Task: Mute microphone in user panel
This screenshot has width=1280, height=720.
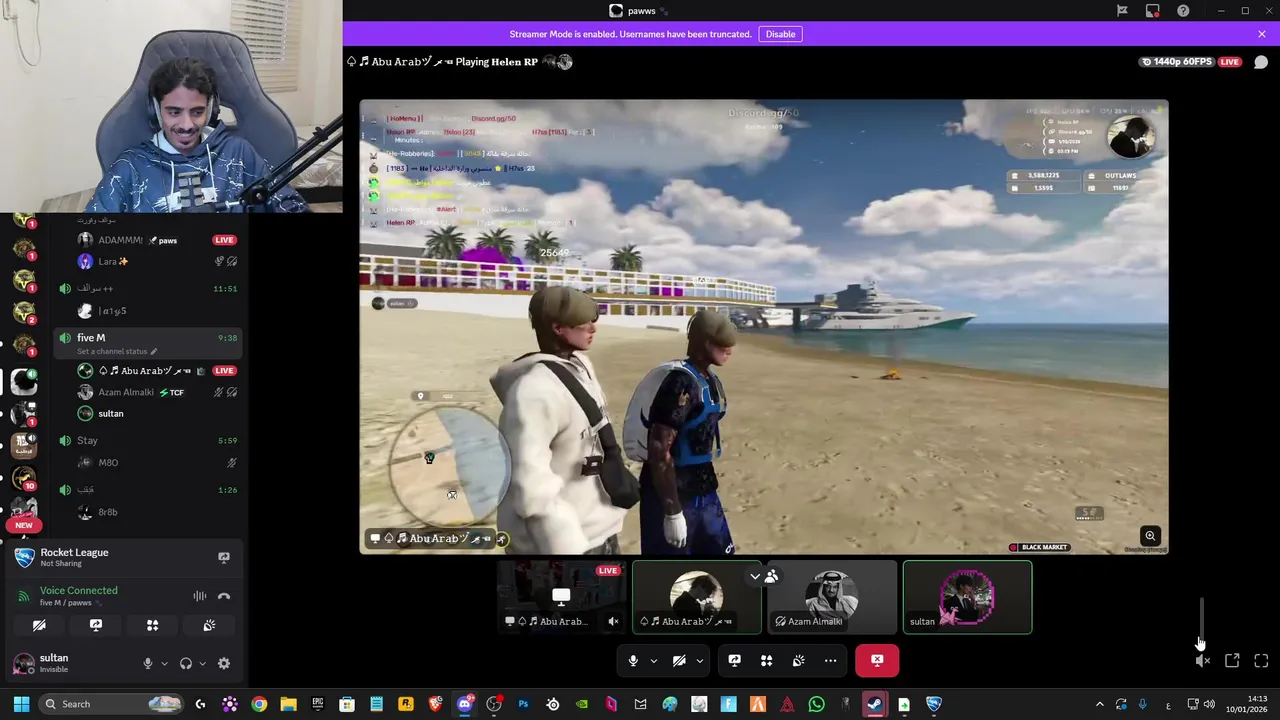Action: click(148, 663)
